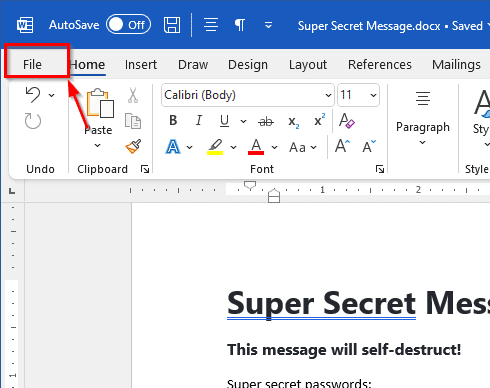Click 'This message will self-destruct!' text
This screenshot has width=490, height=388.
click(344, 350)
